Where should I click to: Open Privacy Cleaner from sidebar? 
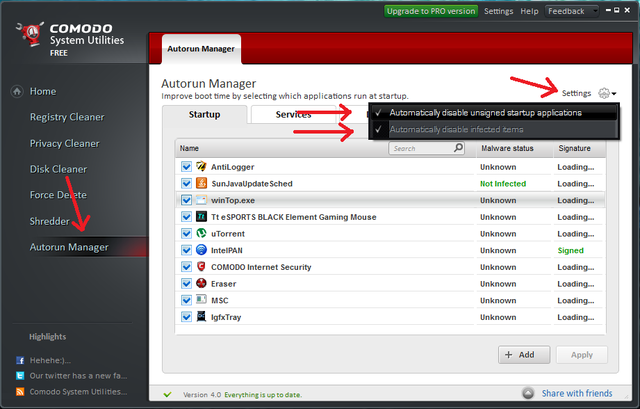pyautogui.click(x=64, y=144)
